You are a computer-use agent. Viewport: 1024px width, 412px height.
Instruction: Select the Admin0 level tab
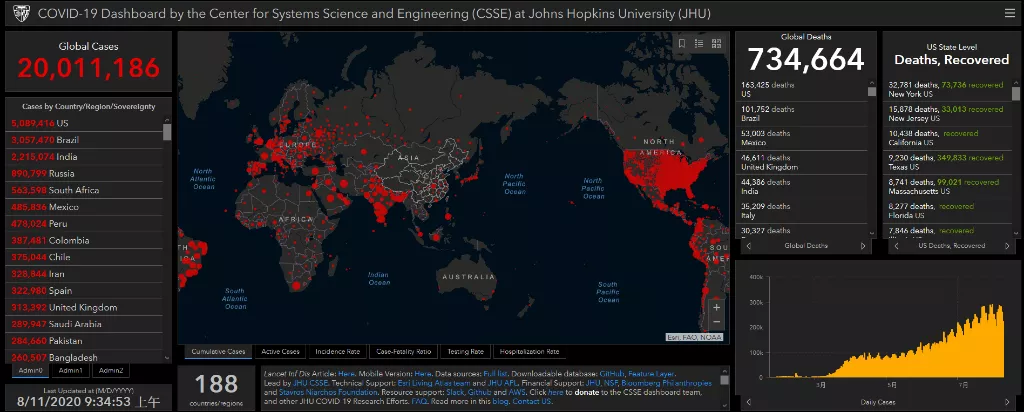coord(30,371)
